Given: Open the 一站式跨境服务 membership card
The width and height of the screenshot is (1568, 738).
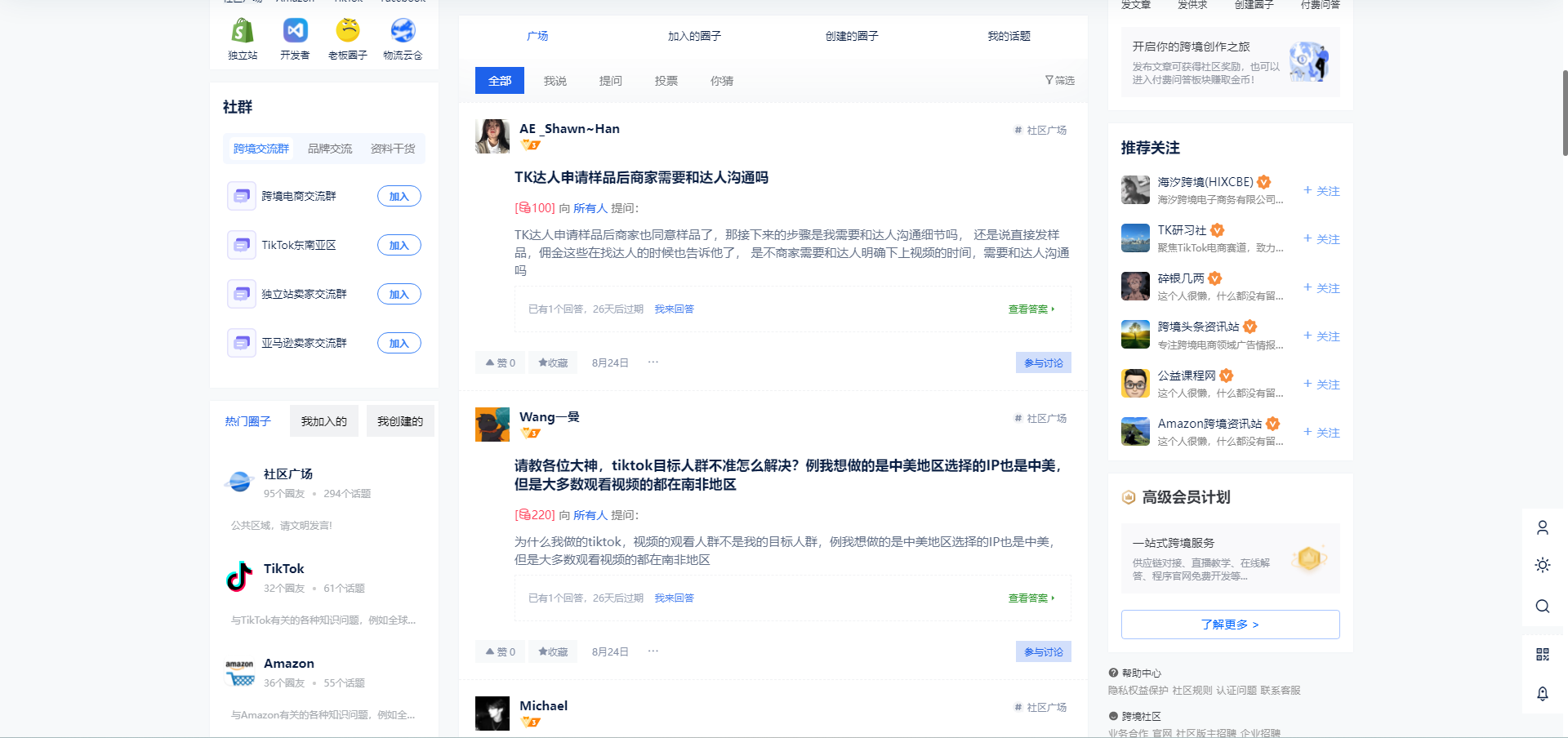Looking at the screenshot, I should pos(1231,558).
